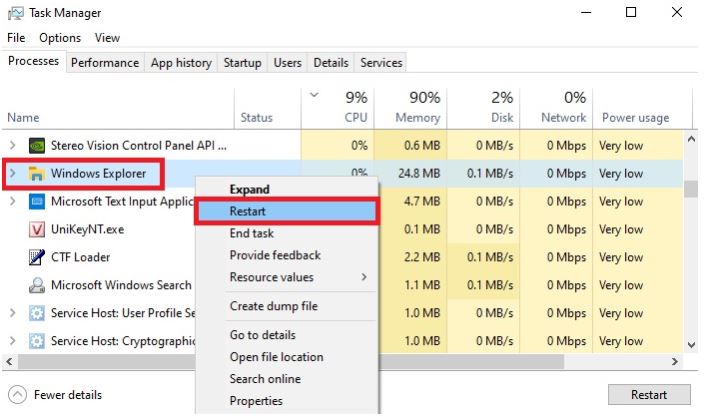Viewport: 709px width, 416px height.
Task: Click the Windows Explorer folder icon
Action: (x=37, y=174)
